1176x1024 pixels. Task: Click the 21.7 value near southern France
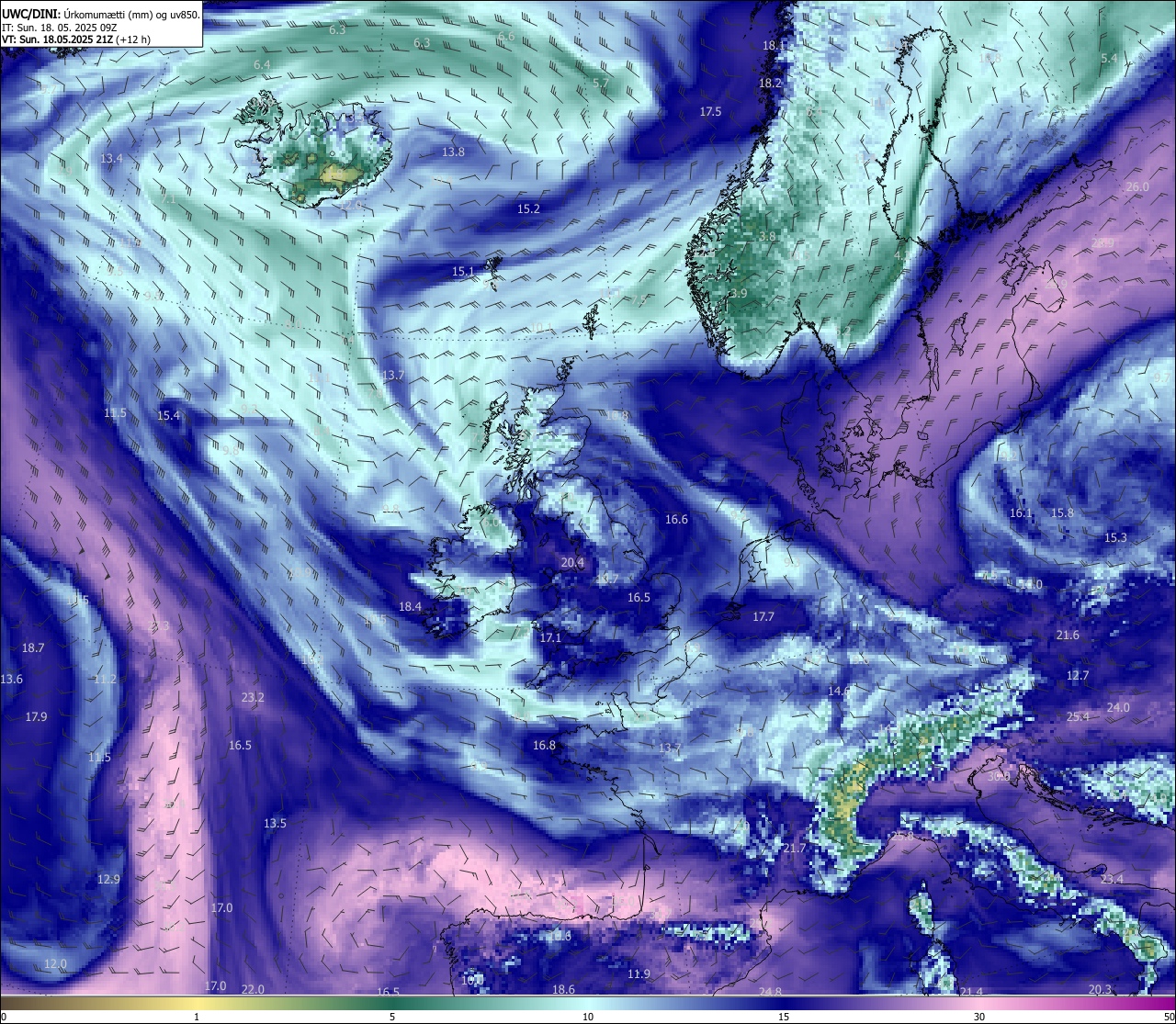[794, 849]
